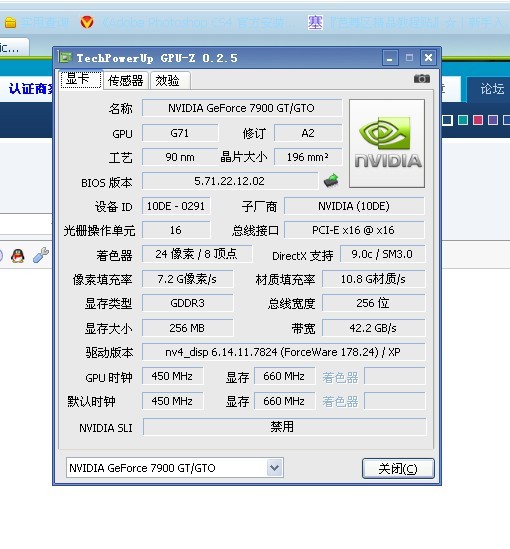The image size is (510, 549).
Task: Click the 关闭(C) button
Action: [398, 468]
